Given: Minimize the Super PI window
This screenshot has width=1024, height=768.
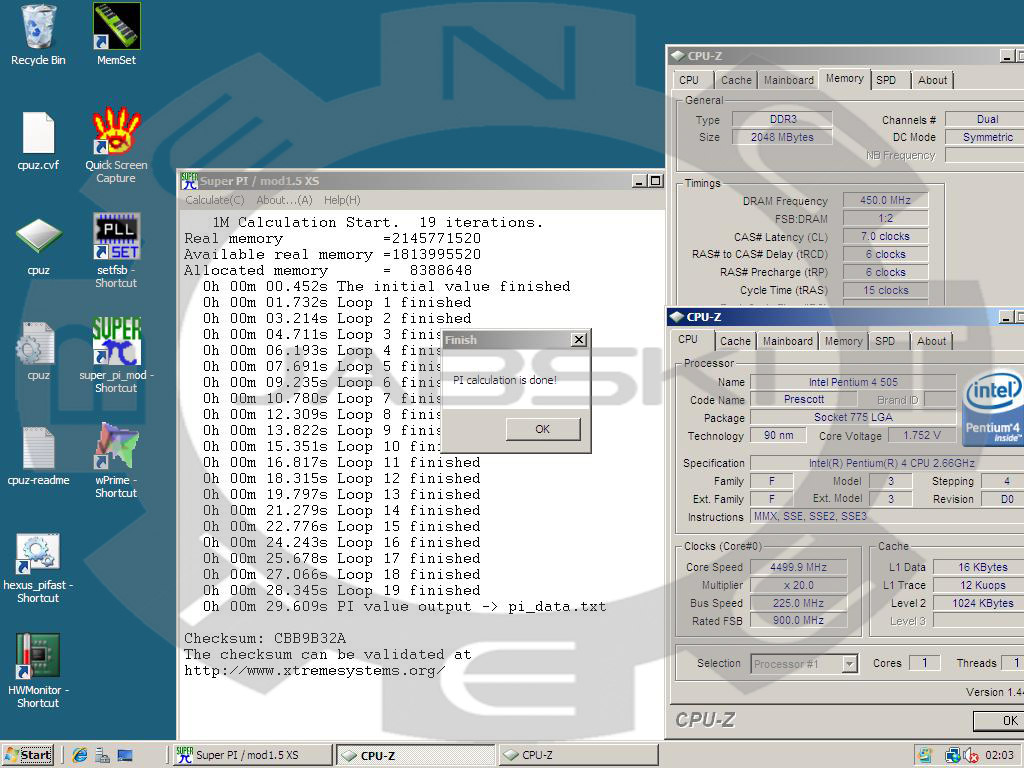Looking at the screenshot, I should 639,181.
